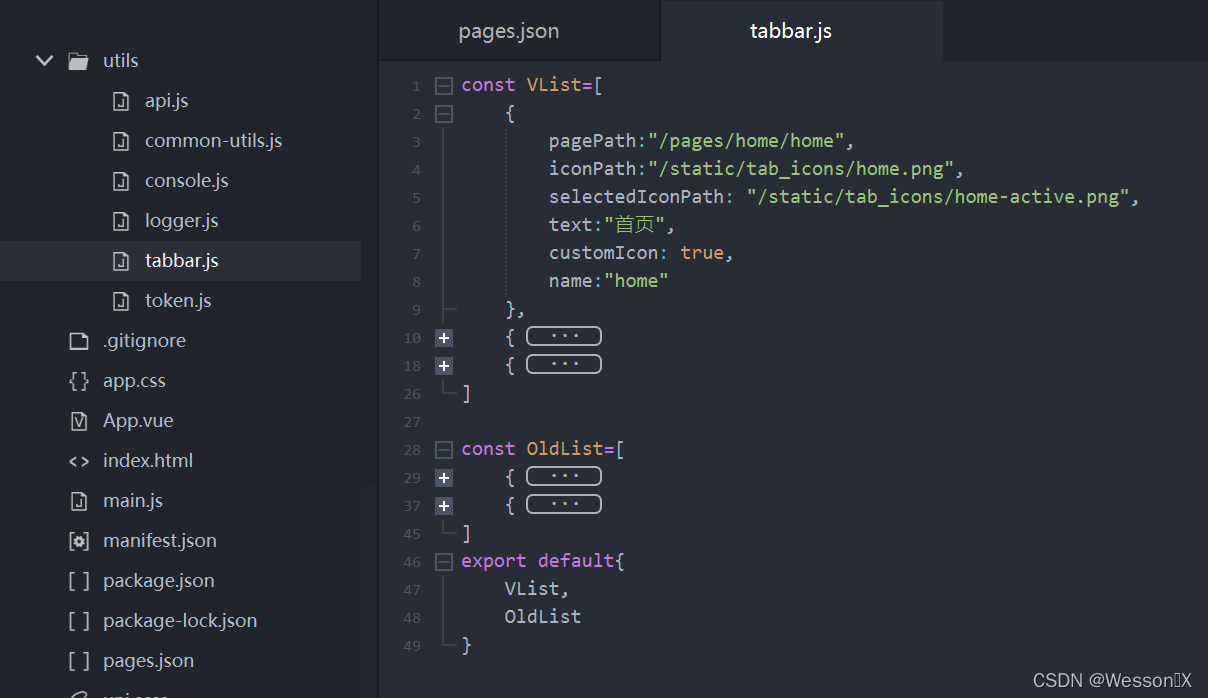Collapse the utils folder chevron

pyautogui.click(x=44, y=61)
